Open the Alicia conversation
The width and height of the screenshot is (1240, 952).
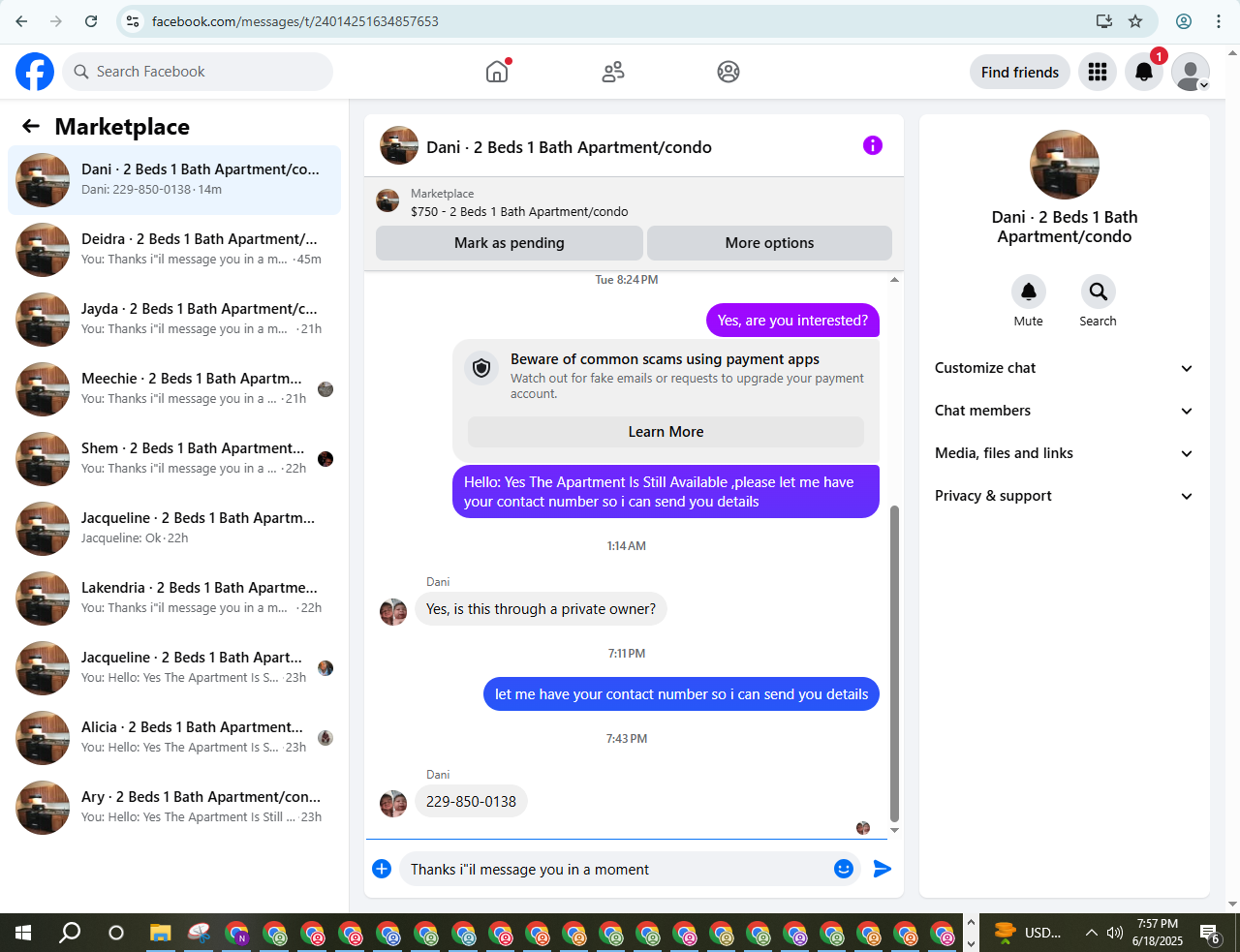click(x=174, y=738)
